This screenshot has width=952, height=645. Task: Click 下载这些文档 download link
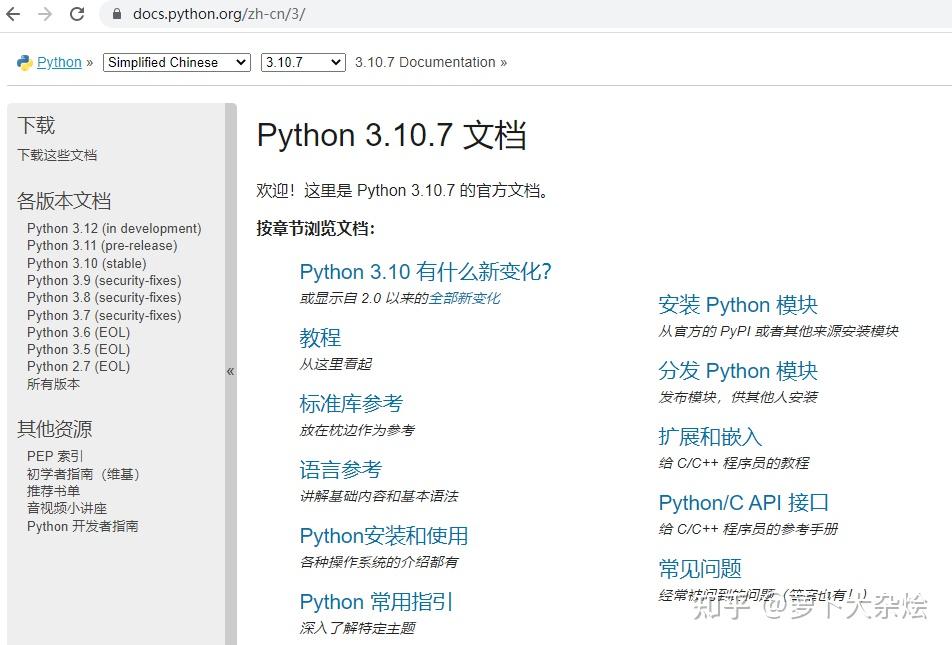57,155
